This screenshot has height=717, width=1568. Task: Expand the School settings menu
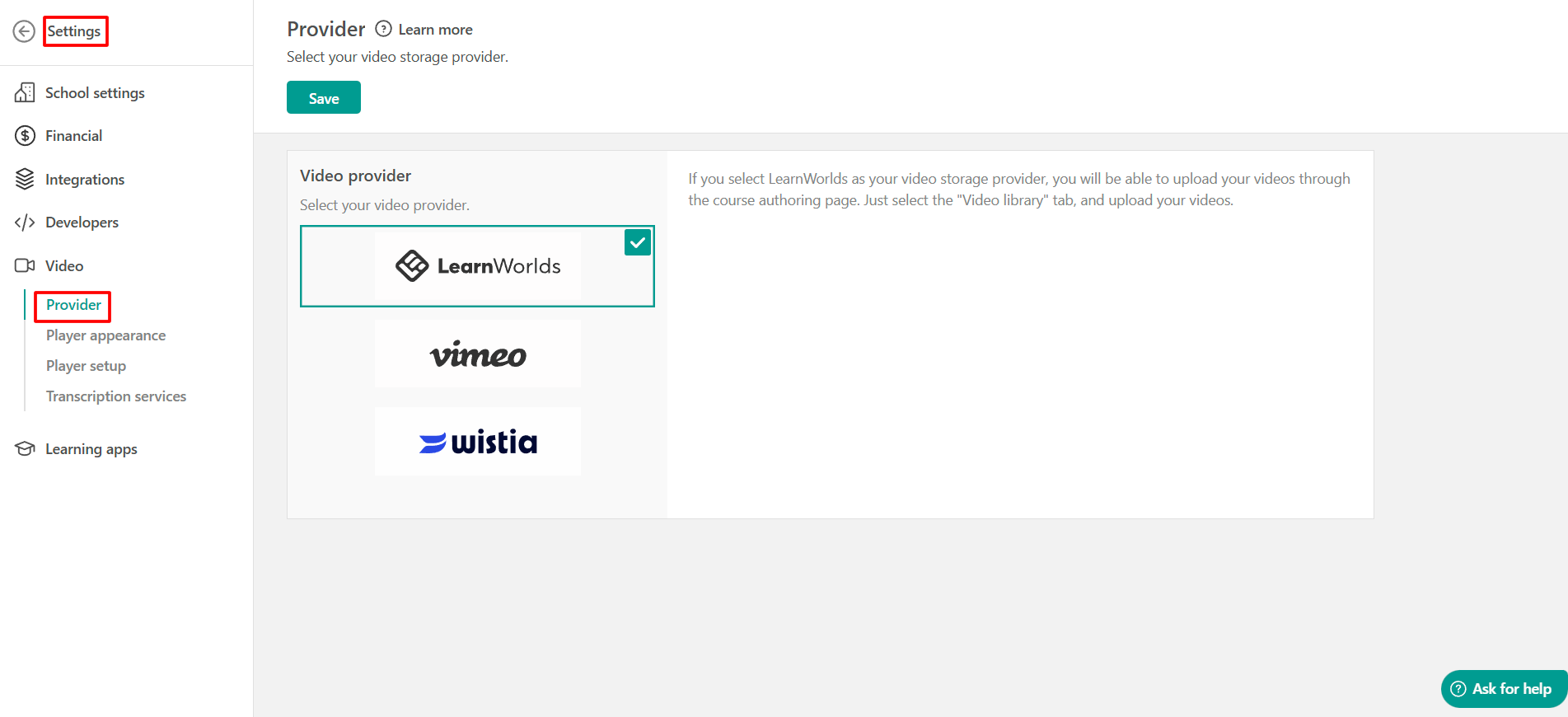pyautogui.click(x=95, y=93)
